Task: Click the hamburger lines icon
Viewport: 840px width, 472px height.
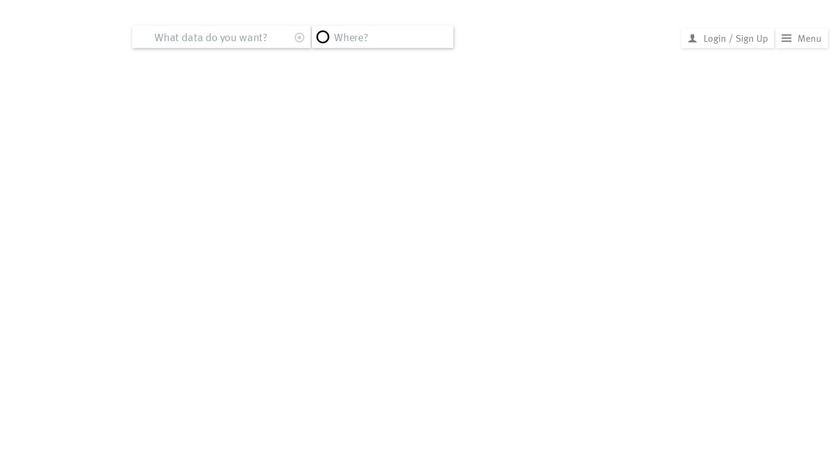Action: (786, 38)
